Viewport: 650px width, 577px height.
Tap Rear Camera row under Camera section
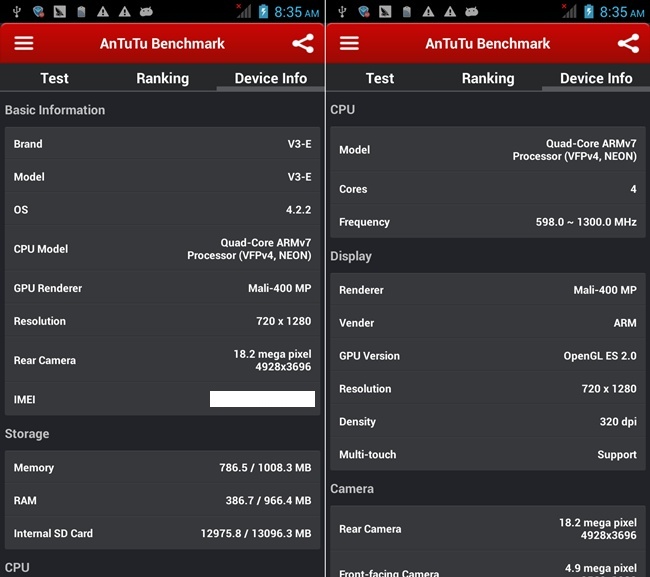tap(488, 529)
